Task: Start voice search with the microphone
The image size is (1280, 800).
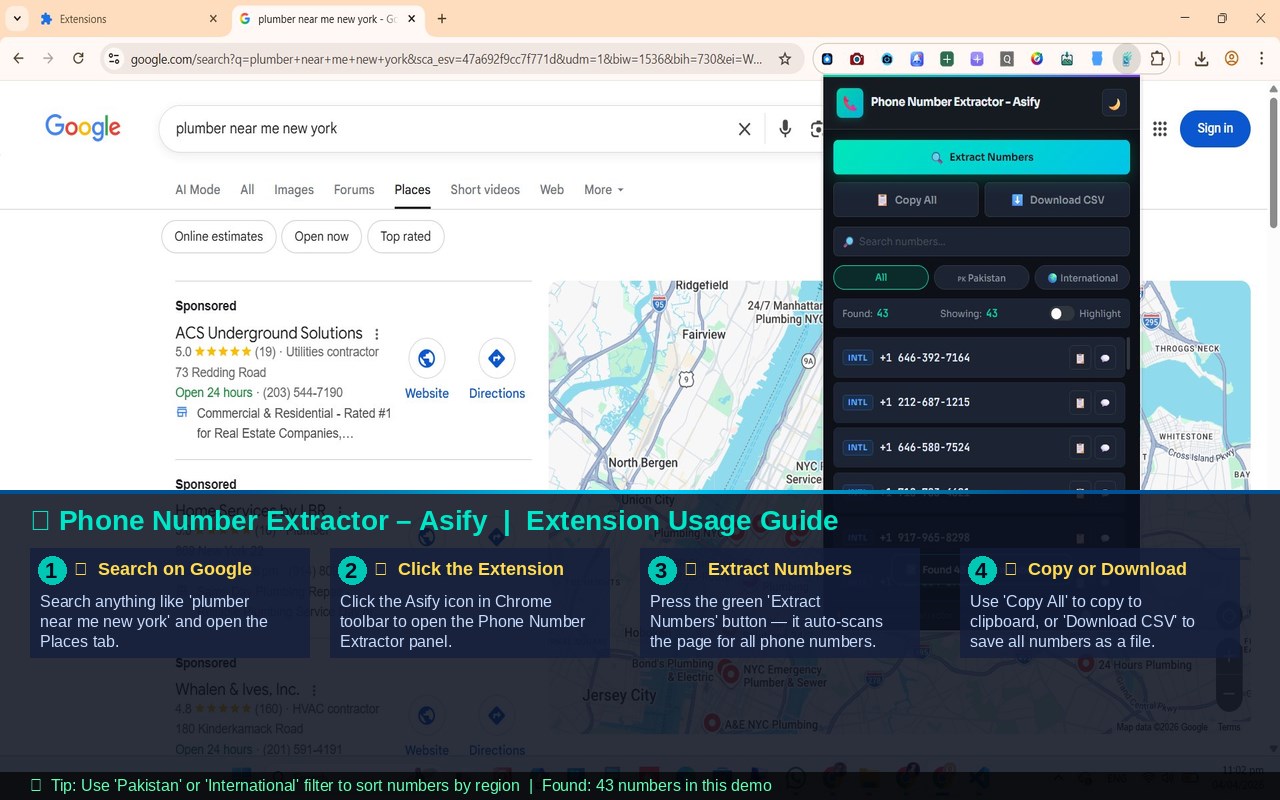Action: pos(785,128)
